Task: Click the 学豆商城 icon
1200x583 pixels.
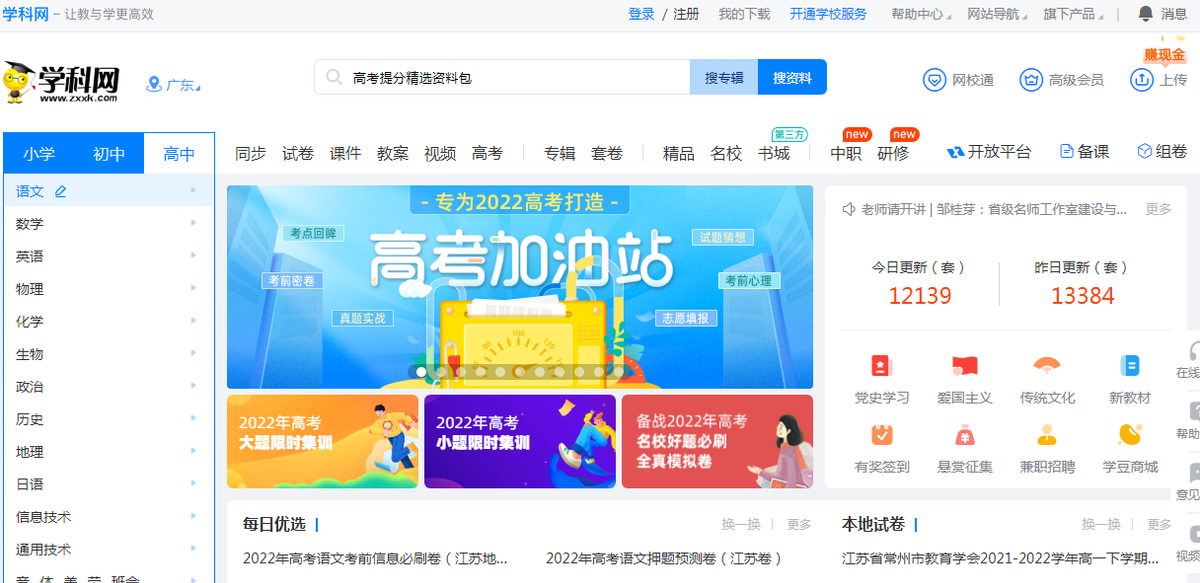Action: pos(1130,435)
